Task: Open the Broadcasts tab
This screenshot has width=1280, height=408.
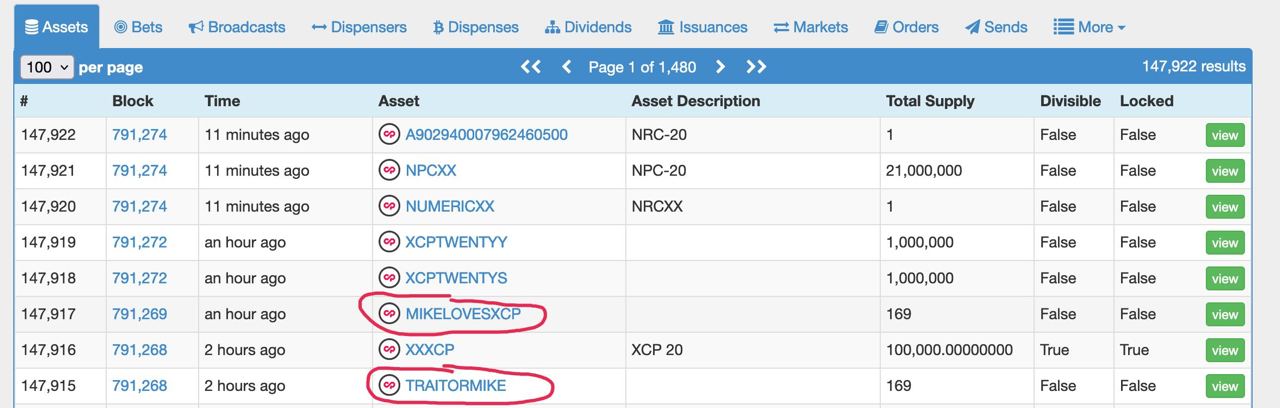Action: point(237,27)
